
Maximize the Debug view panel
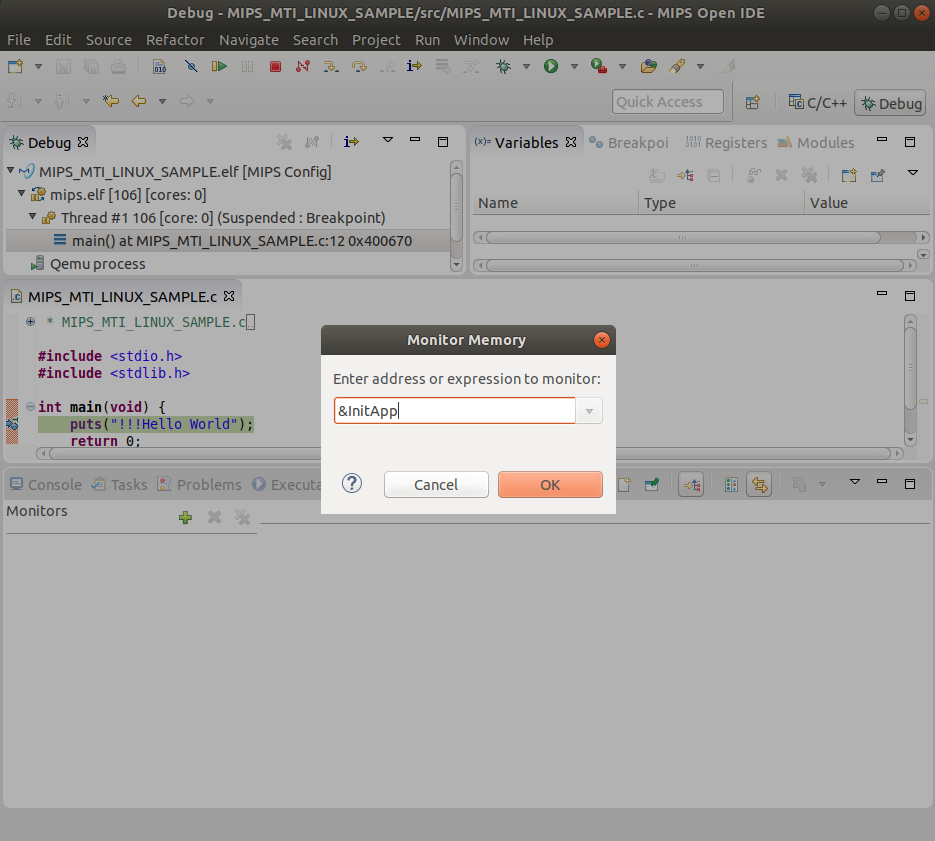pos(442,141)
